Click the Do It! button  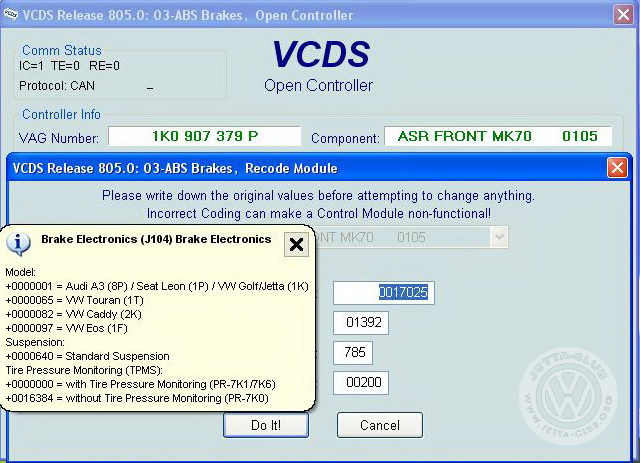[x=266, y=425]
